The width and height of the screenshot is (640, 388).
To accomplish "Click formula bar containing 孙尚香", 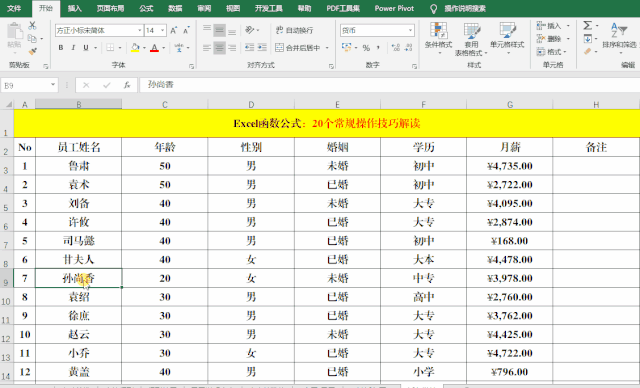I will pyautogui.click(x=389, y=85).
